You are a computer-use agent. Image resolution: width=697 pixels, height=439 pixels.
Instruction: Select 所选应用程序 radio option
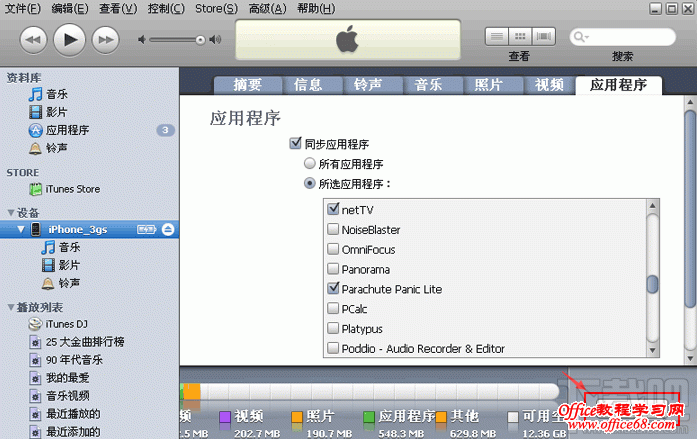309,183
